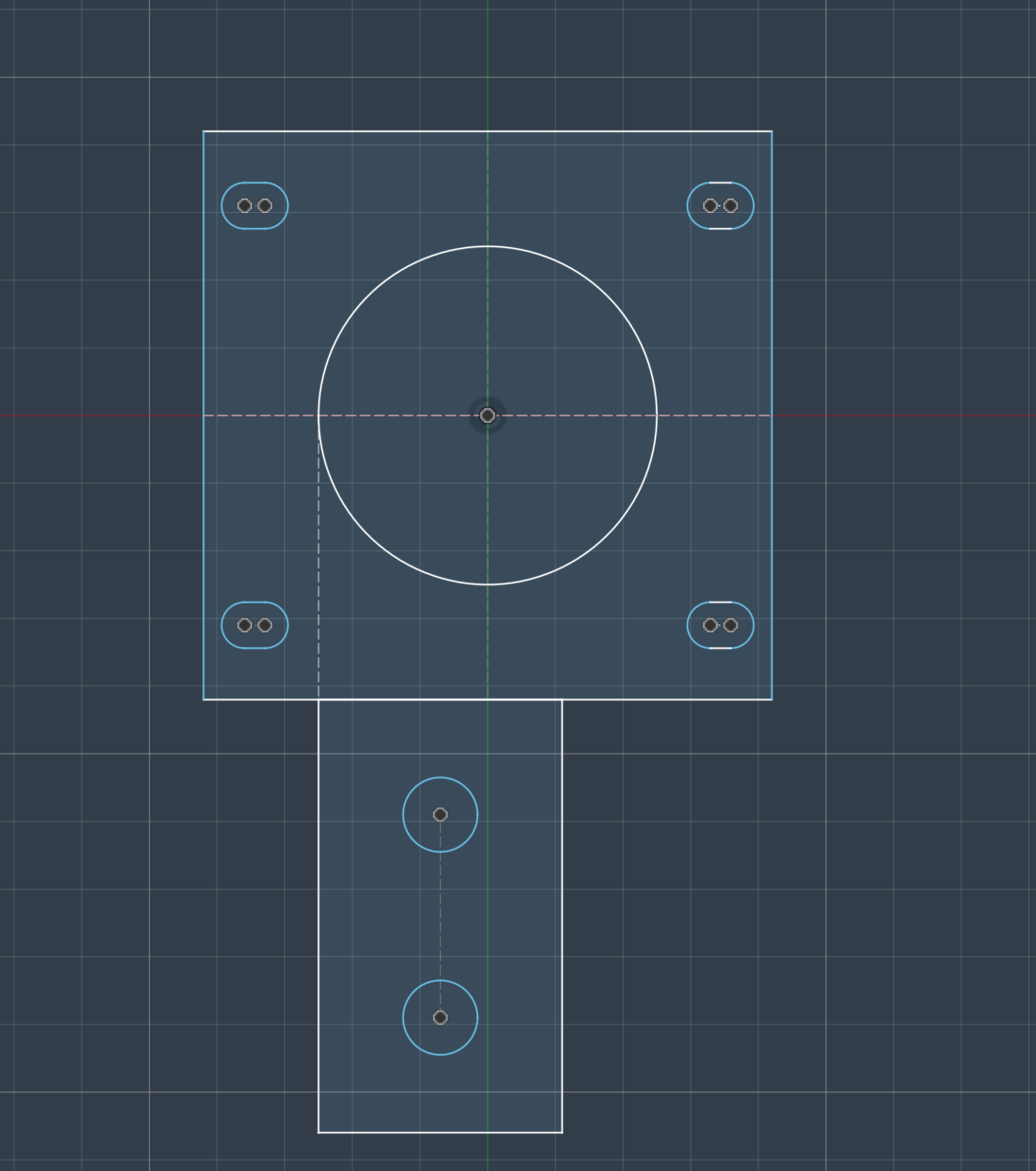Click the left hole in the top-right slot

pos(710,203)
